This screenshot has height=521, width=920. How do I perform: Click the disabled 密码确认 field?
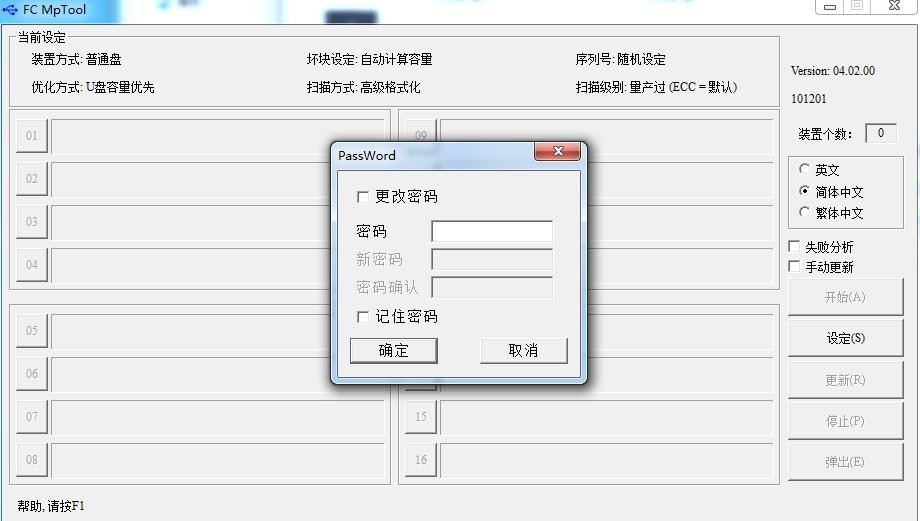tap(492, 287)
